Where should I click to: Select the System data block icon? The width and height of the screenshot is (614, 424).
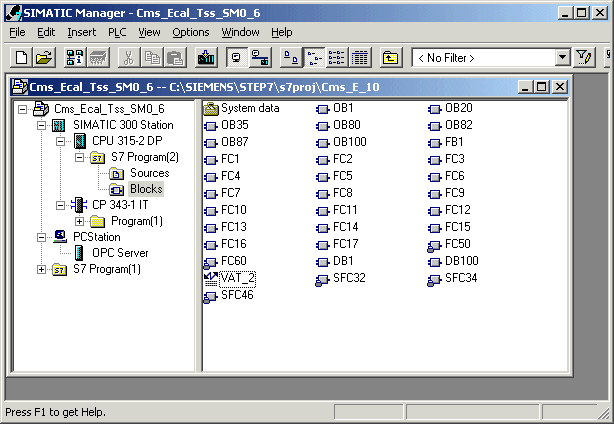[211, 109]
